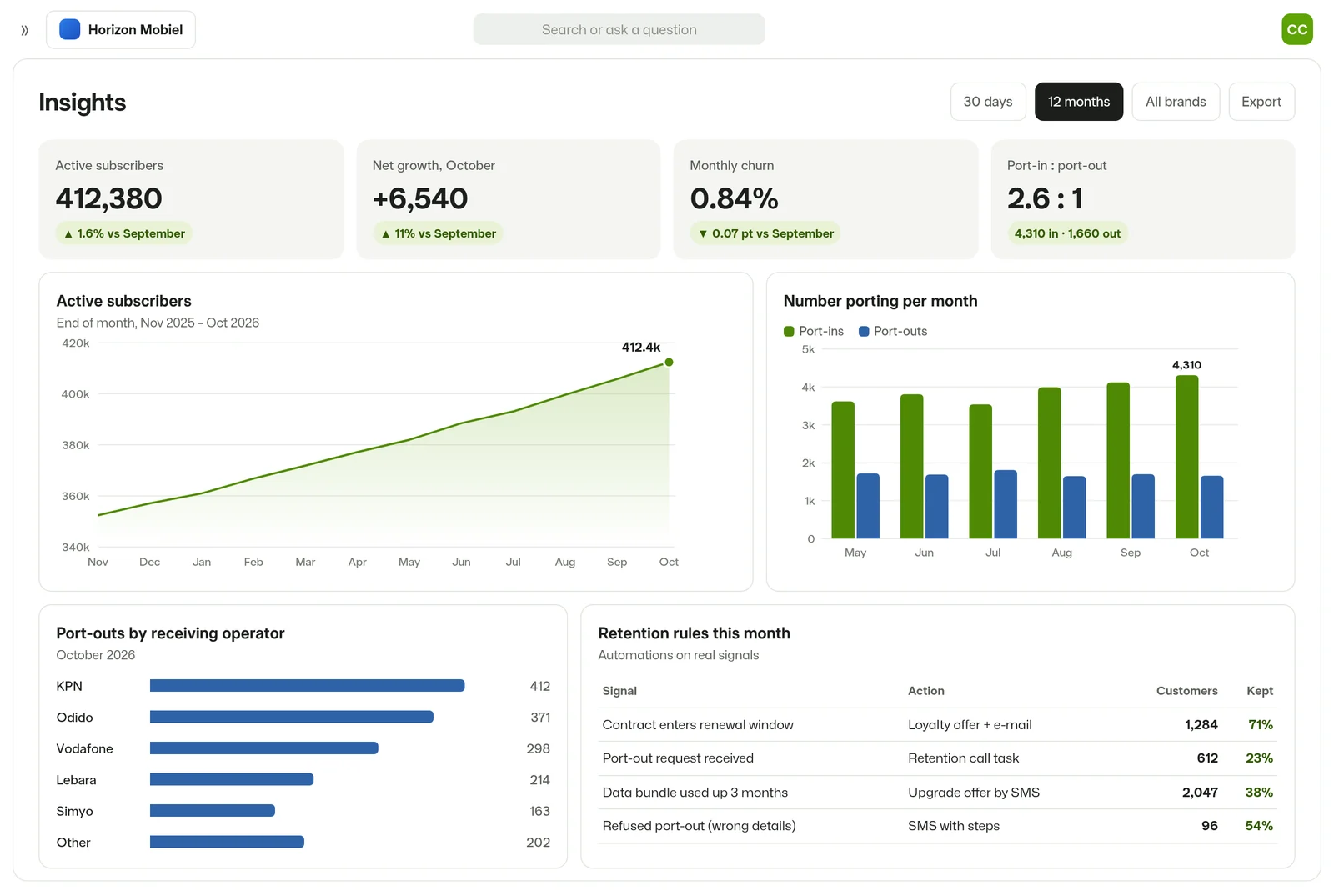Click the Odido operator row label
Screen dimensions: 1334x896
[74, 718]
